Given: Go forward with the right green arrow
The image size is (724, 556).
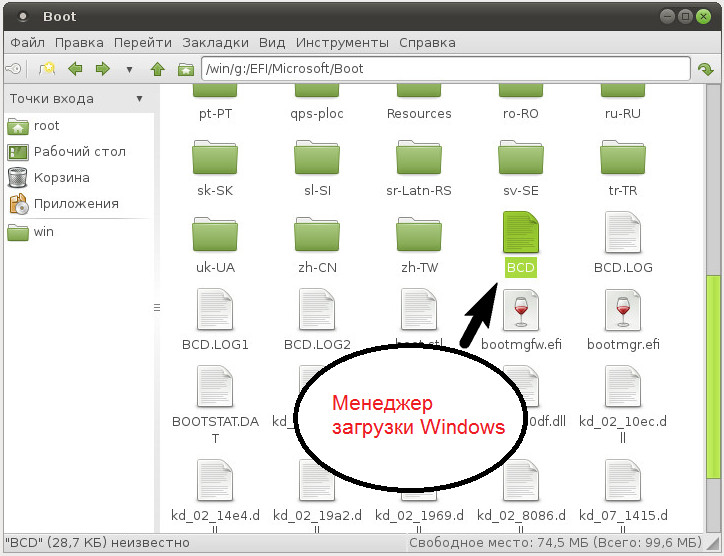Looking at the screenshot, I should coord(103,69).
